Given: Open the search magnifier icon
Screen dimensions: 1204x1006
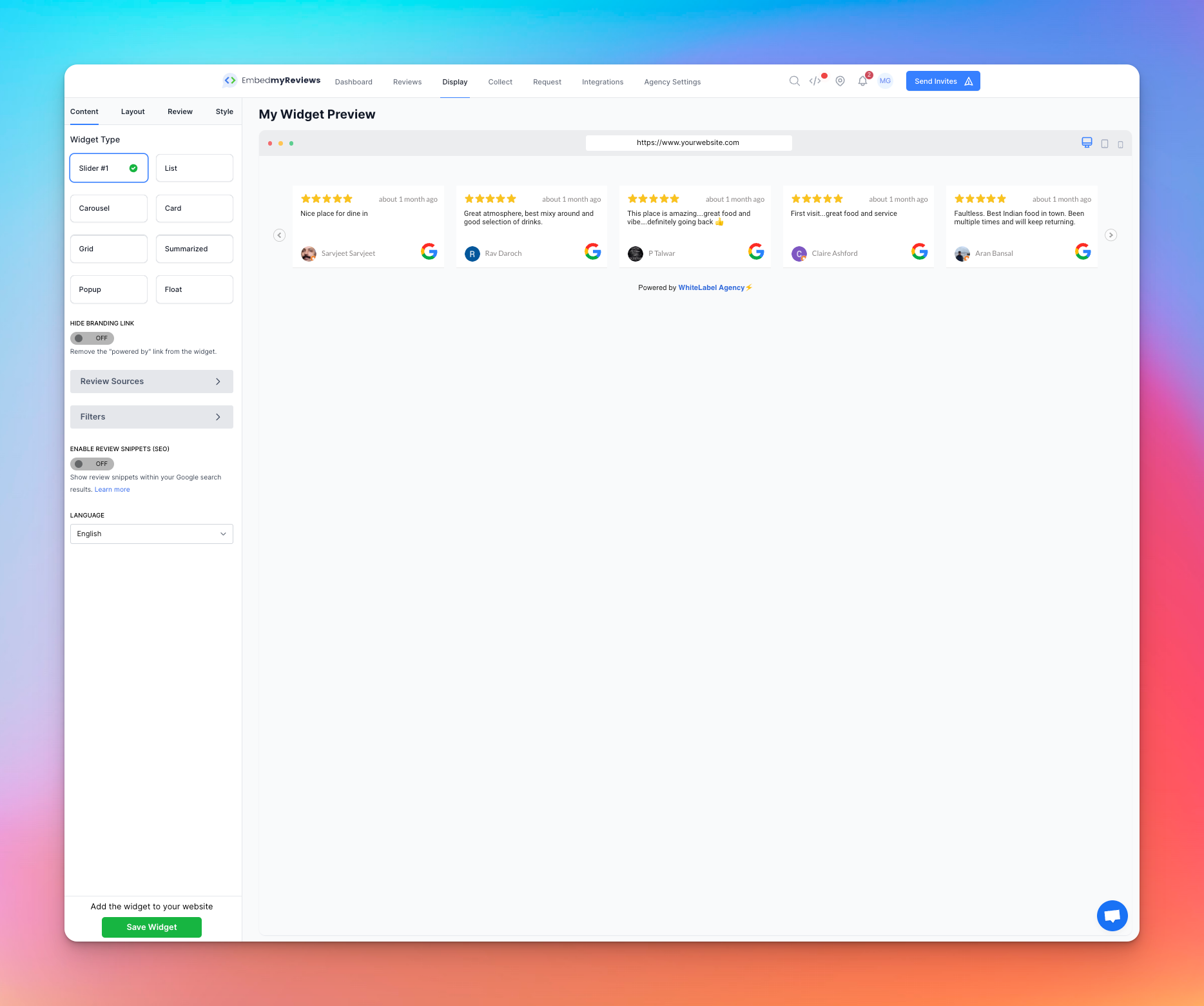Looking at the screenshot, I should click(795, 81).
